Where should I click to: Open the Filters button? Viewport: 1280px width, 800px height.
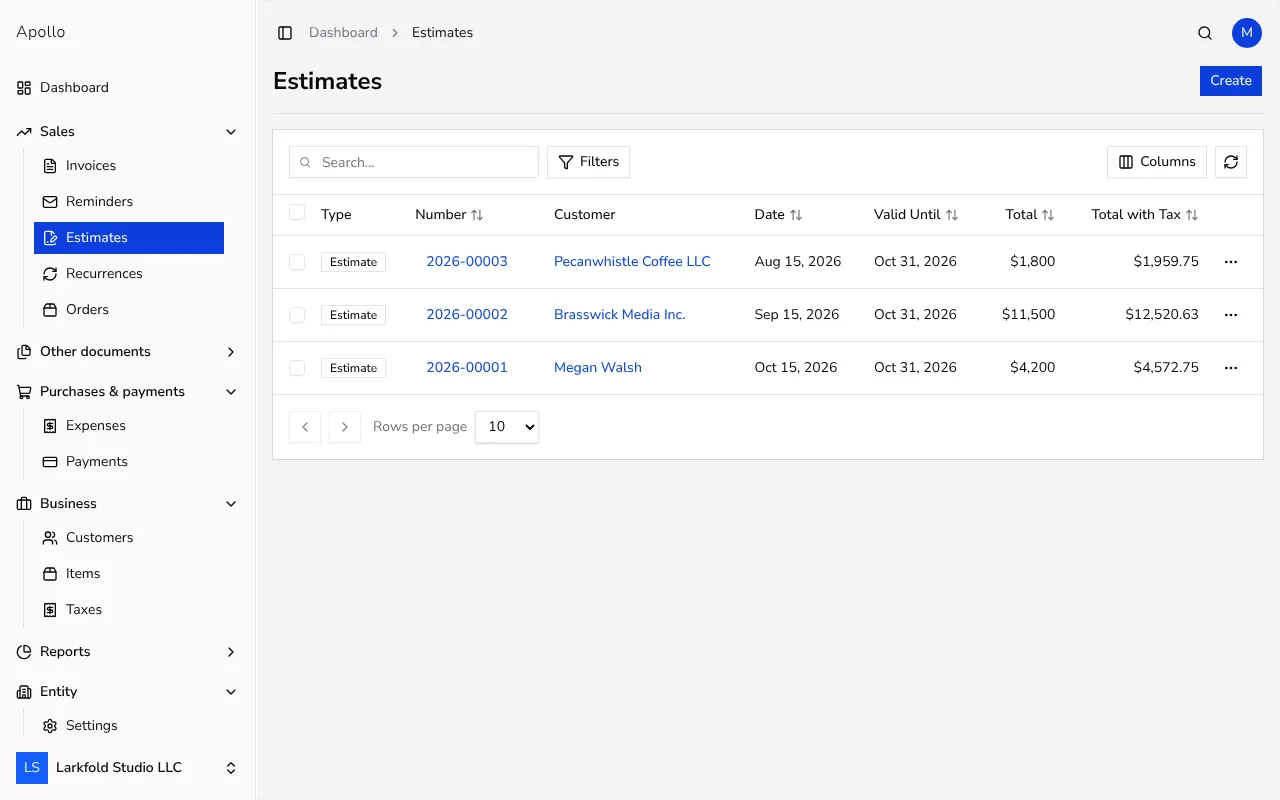point(588,162)
